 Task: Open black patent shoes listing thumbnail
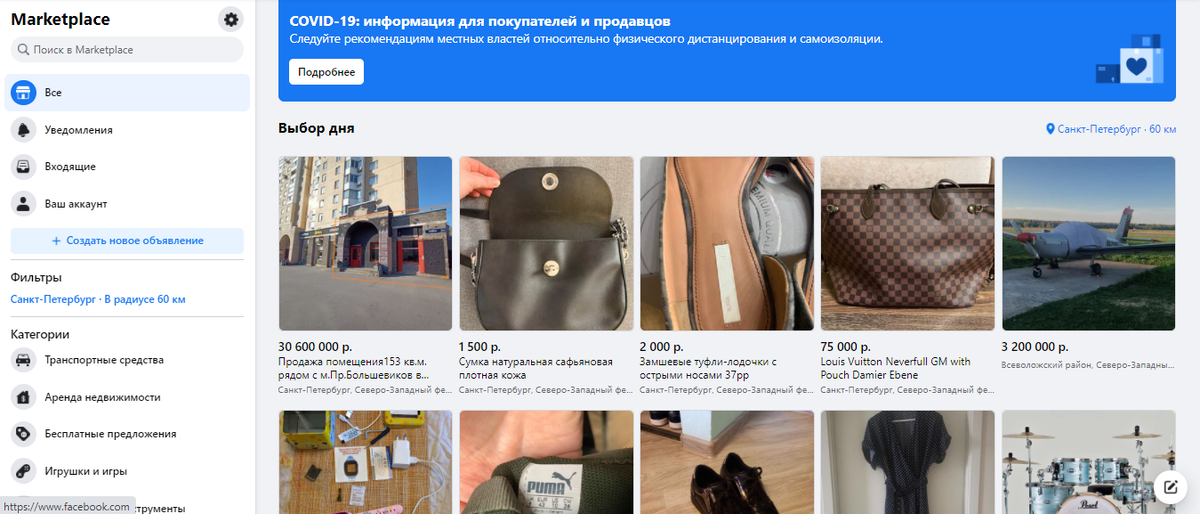point(727,462)
